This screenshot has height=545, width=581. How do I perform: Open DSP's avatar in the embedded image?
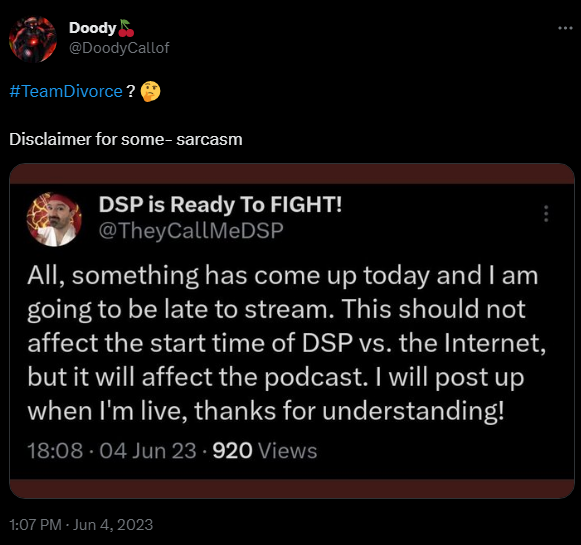[54, 219]
